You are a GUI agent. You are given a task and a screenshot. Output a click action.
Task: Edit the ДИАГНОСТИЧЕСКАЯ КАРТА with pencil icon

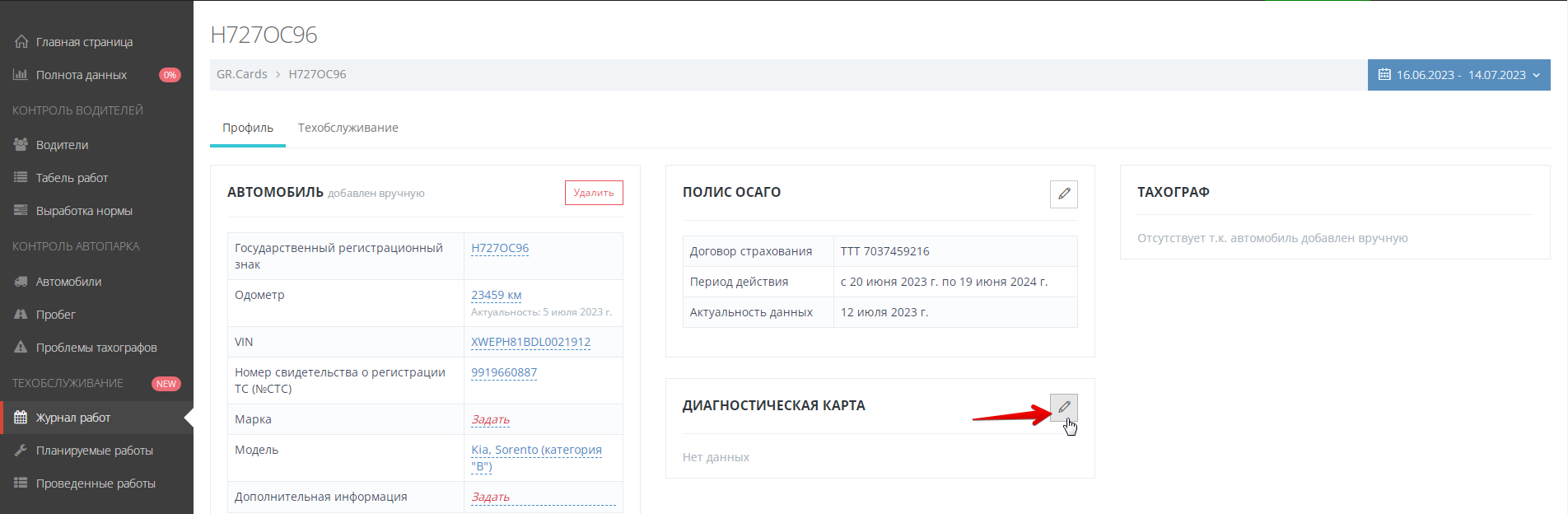[1063, 407]
